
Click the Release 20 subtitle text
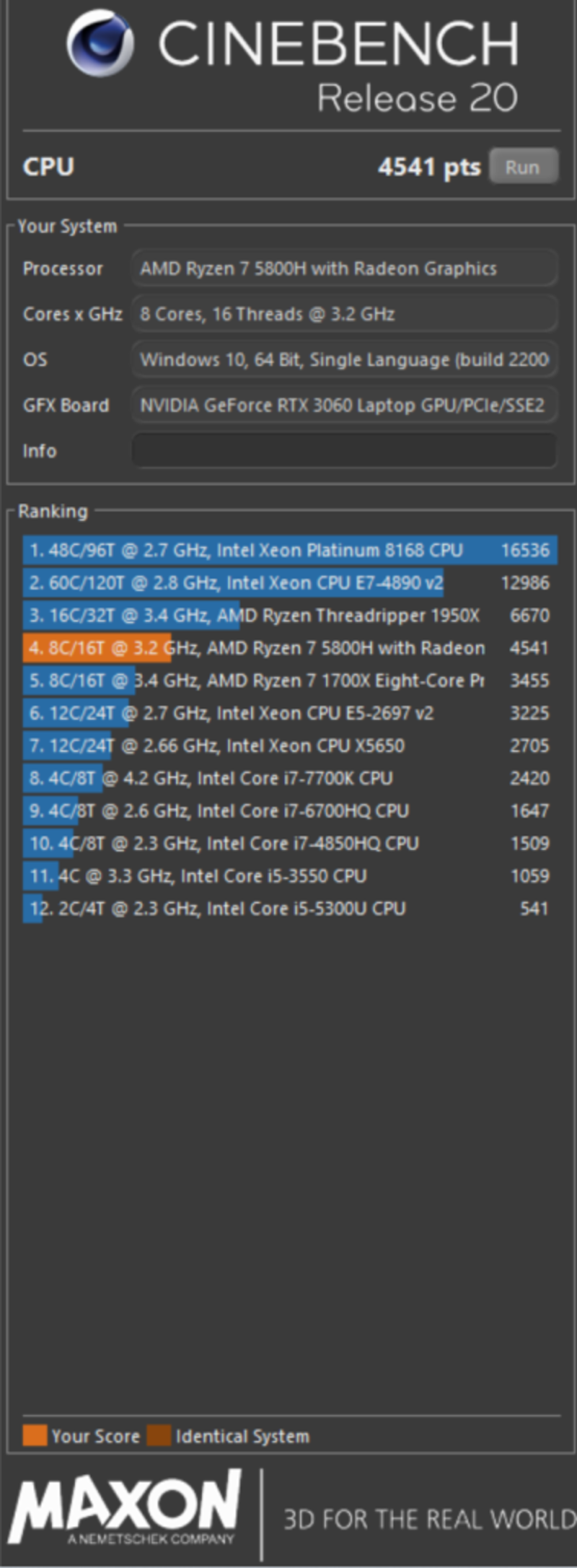click(x=418, y=98)
